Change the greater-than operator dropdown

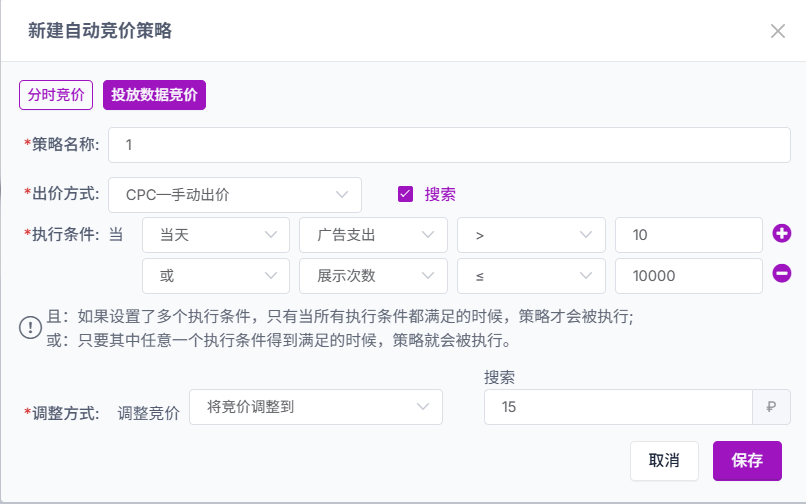coord(531,235)
